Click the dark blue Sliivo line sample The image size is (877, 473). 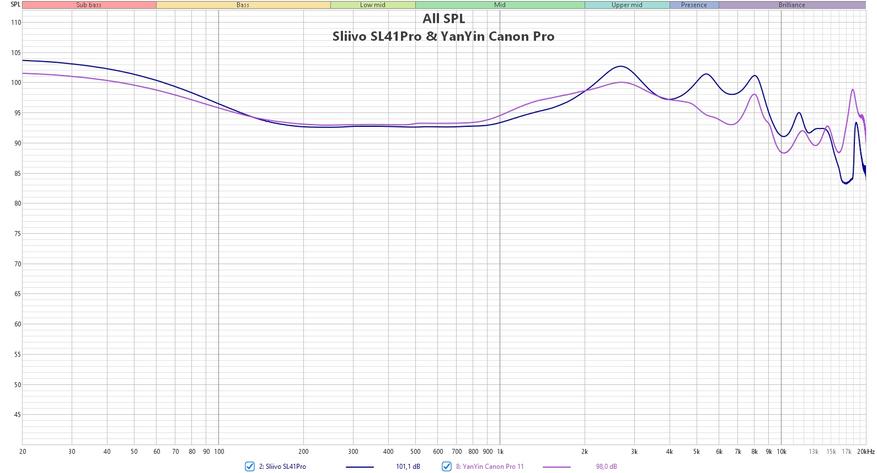pos(360,467)
